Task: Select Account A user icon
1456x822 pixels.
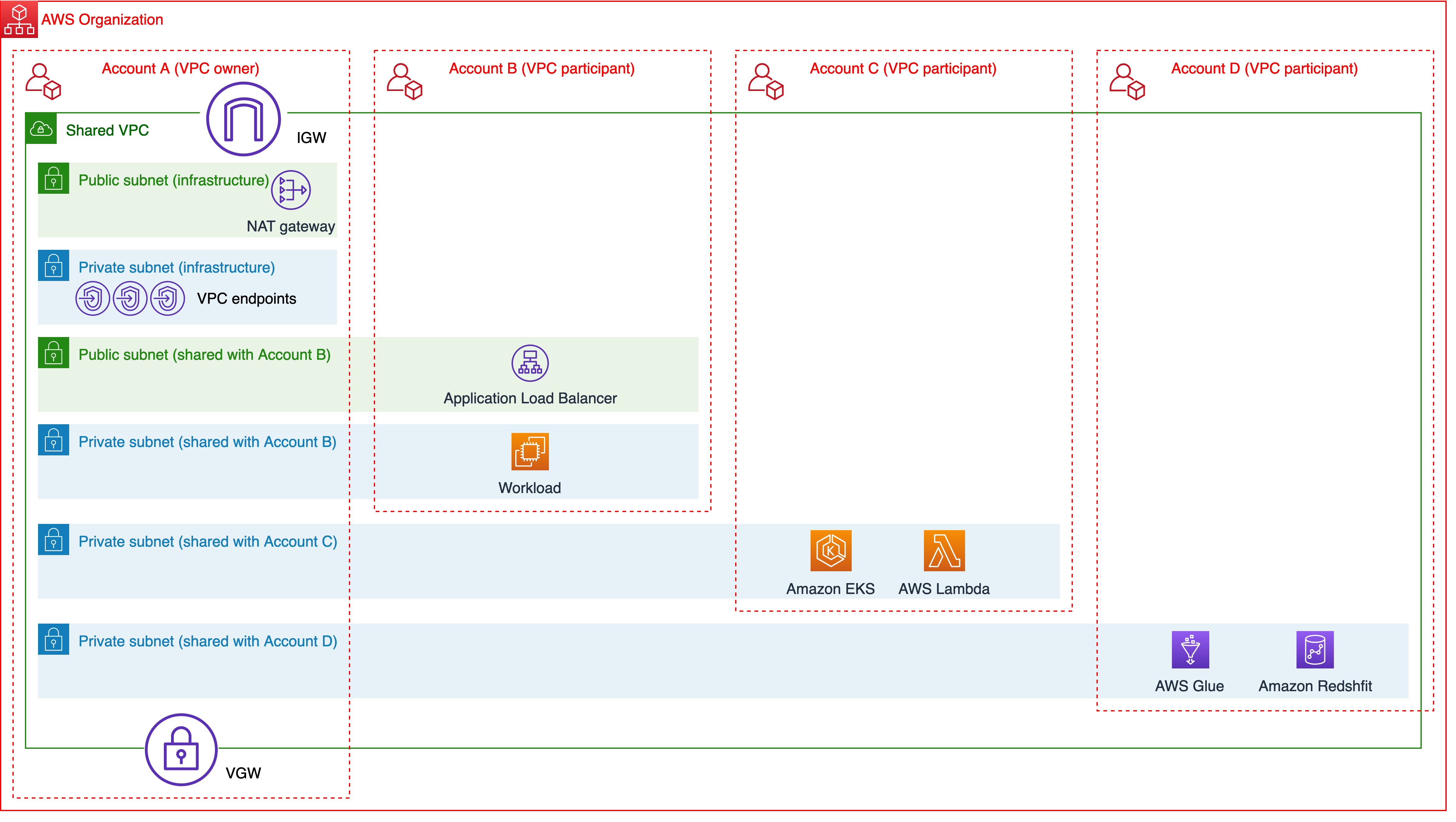Action: click(44, 82)
